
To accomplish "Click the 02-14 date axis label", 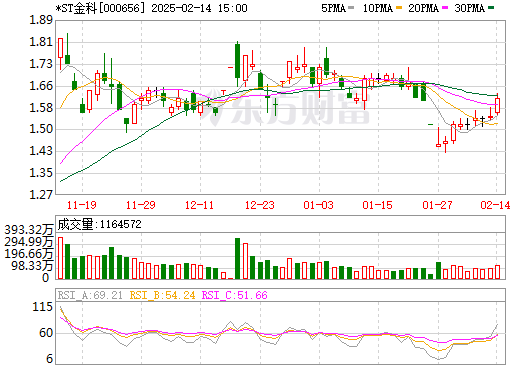I will click(495, 205).
